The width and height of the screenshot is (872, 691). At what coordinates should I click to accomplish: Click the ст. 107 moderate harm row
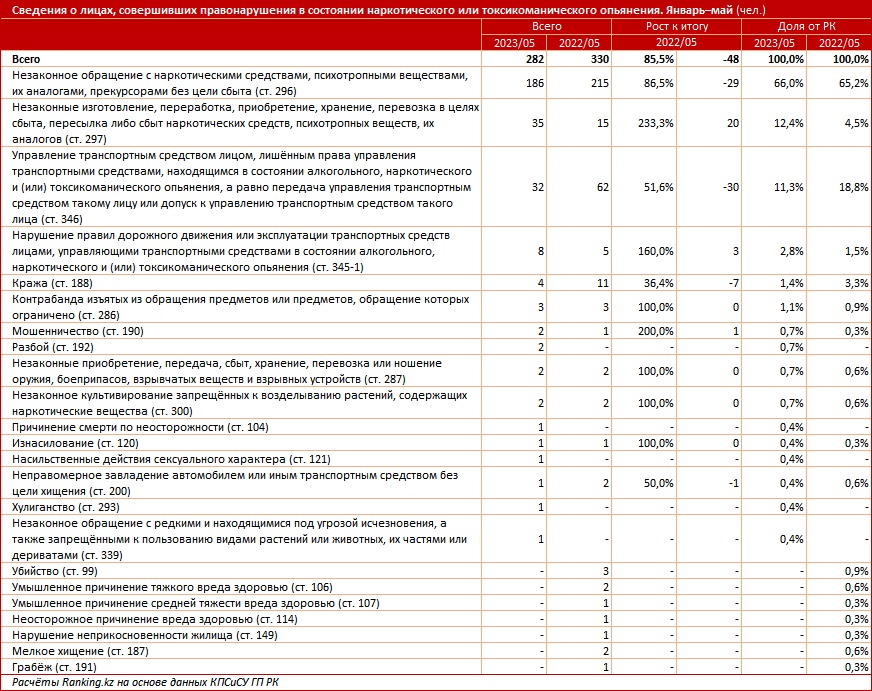tap(196, 603)
